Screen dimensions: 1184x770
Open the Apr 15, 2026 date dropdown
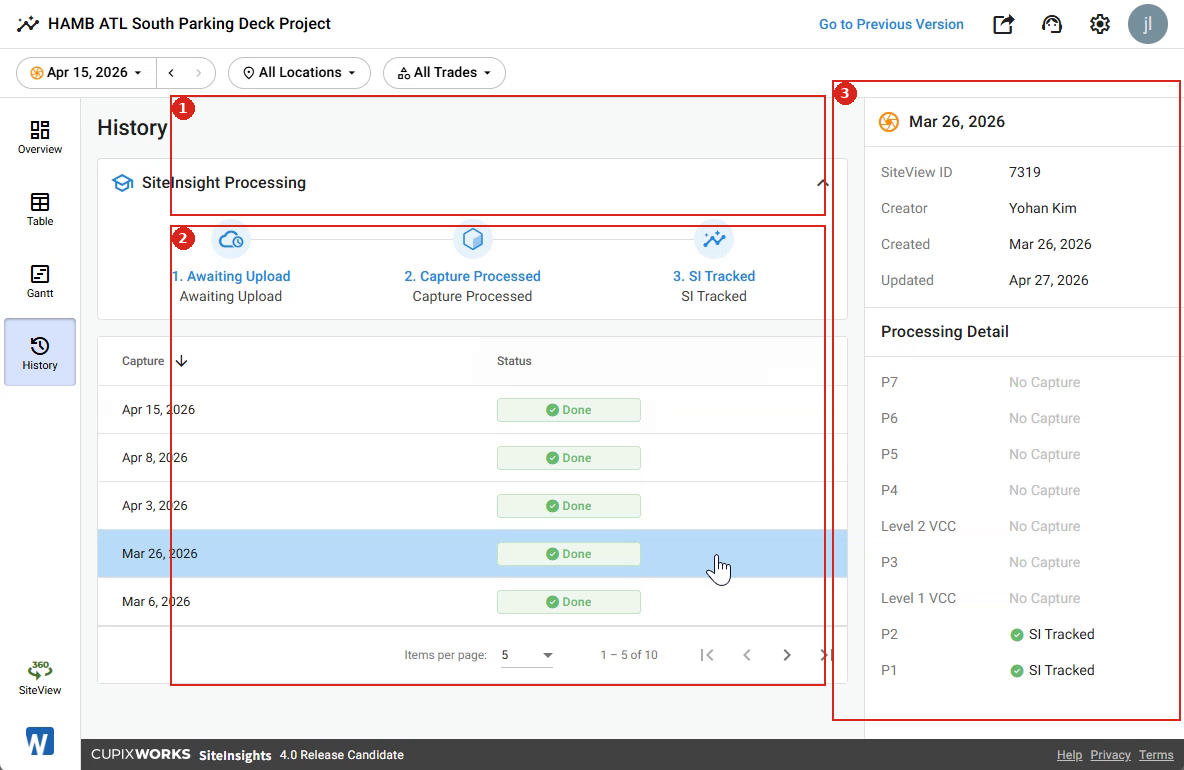coord(86,72)
